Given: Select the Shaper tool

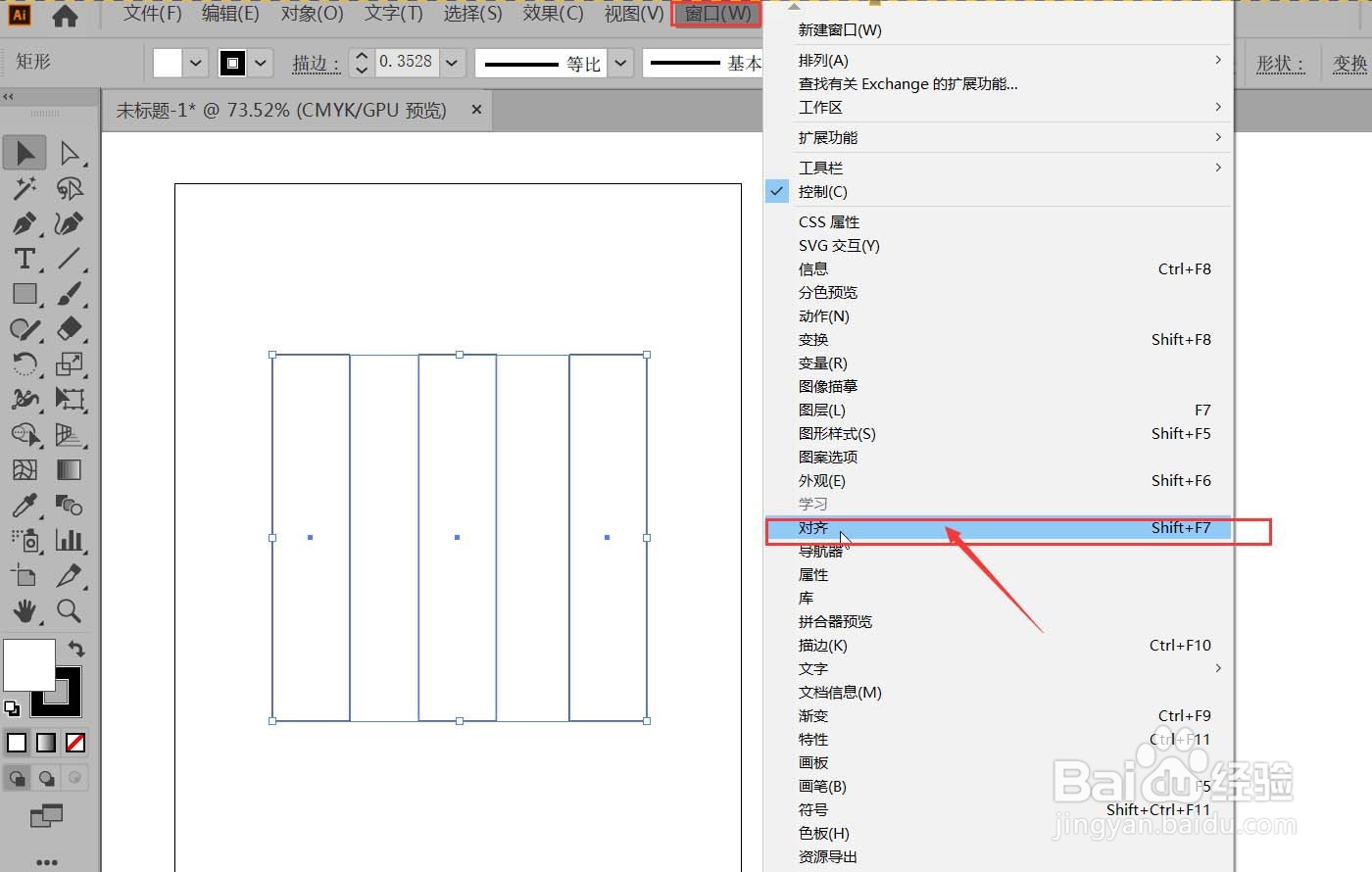Looking at the screenshot, I should tap(24, 329).
